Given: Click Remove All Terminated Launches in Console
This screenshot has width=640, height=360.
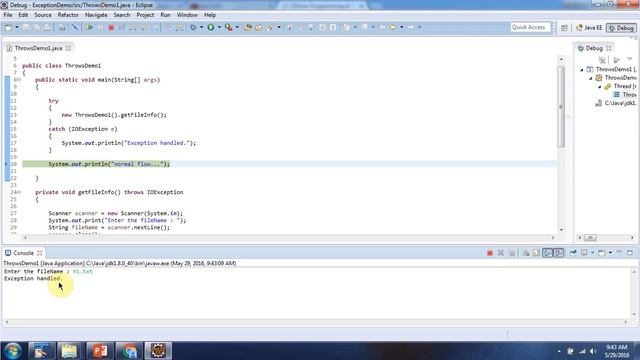Looking at the screenshot, I should [x=512, y=253].
